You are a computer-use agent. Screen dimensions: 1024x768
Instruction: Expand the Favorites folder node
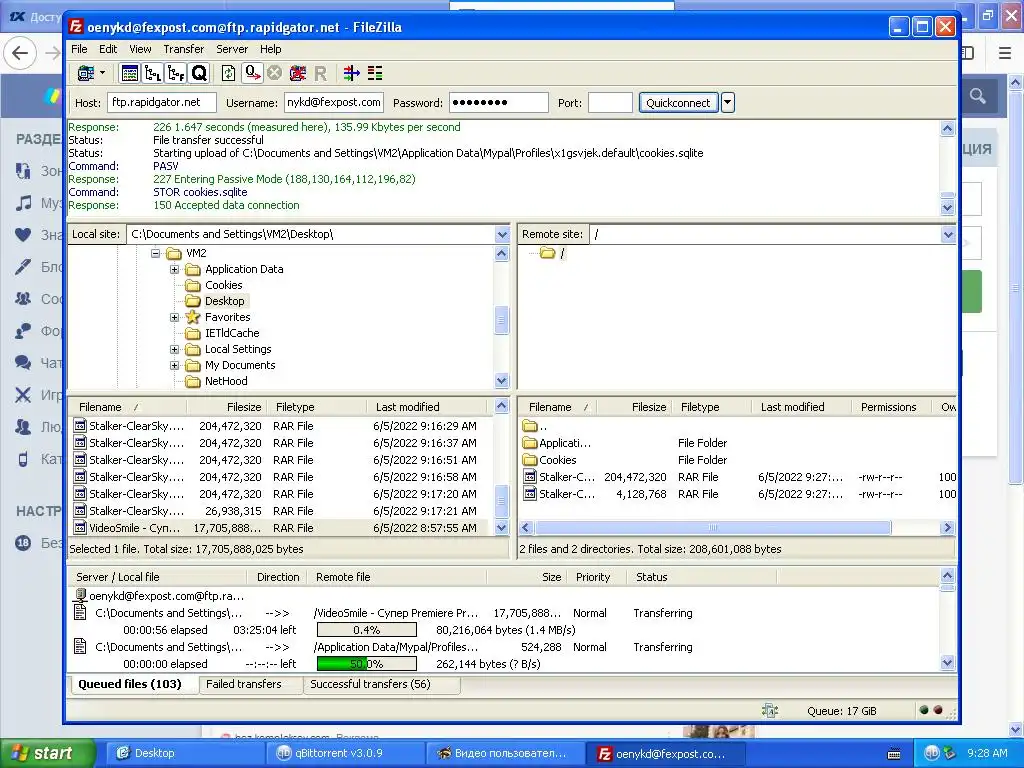coord(174,317)
